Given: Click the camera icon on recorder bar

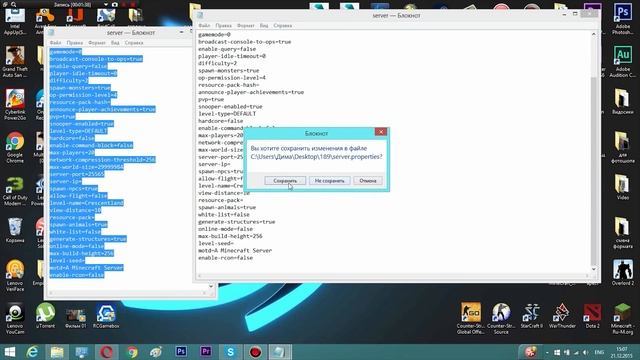Looking at the screenshot, I should coord(115,4).
